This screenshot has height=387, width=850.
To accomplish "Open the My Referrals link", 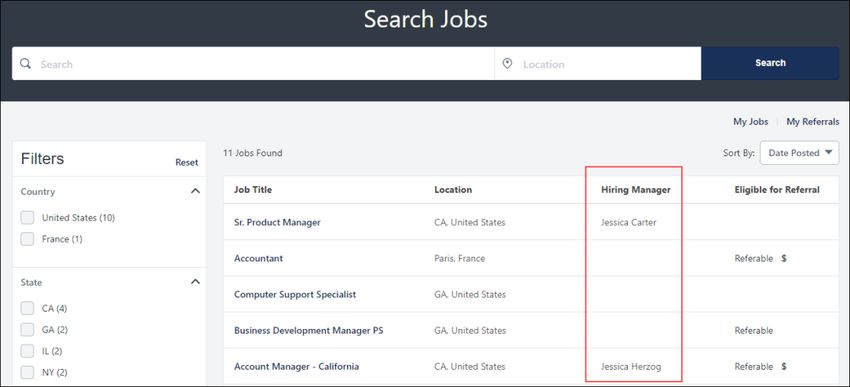I will (813, 122).
